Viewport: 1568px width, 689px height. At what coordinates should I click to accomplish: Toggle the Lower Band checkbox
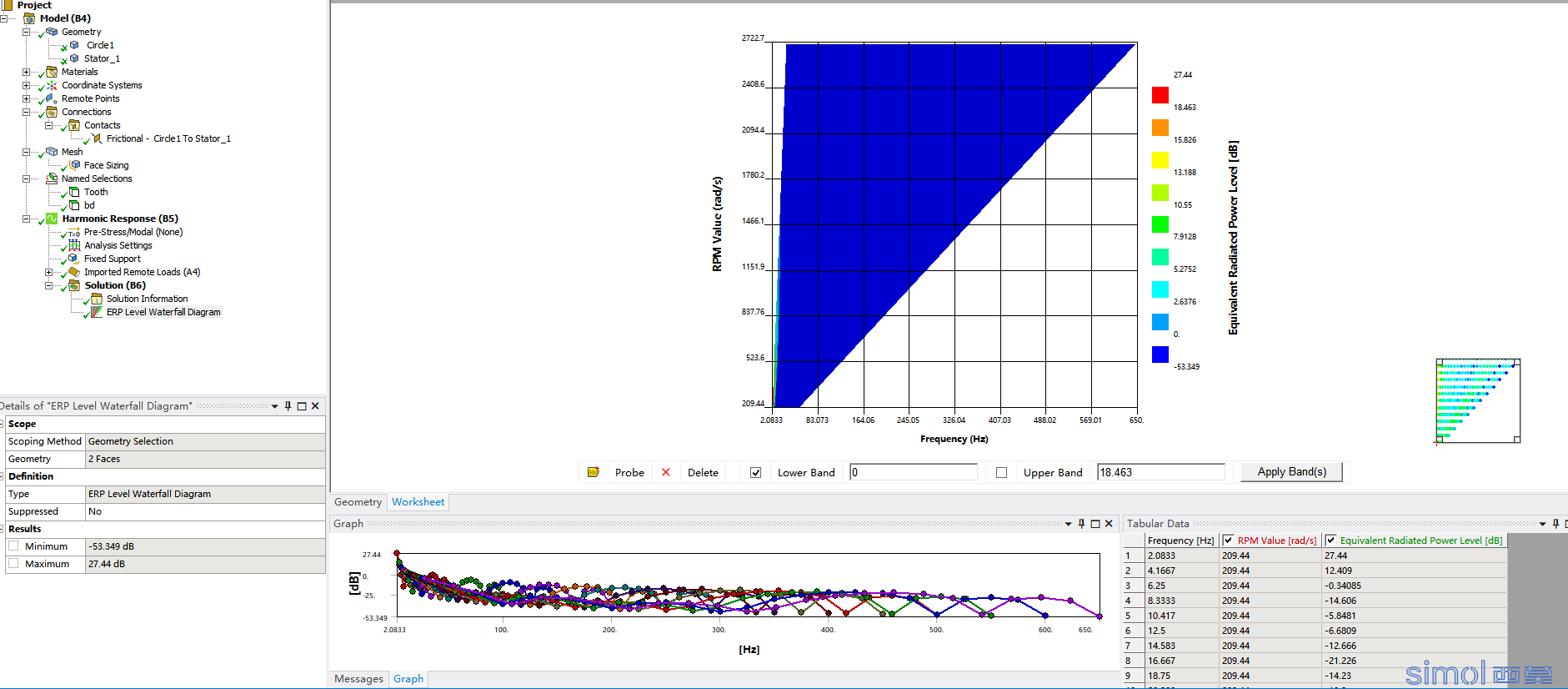(x=755, y=472)
